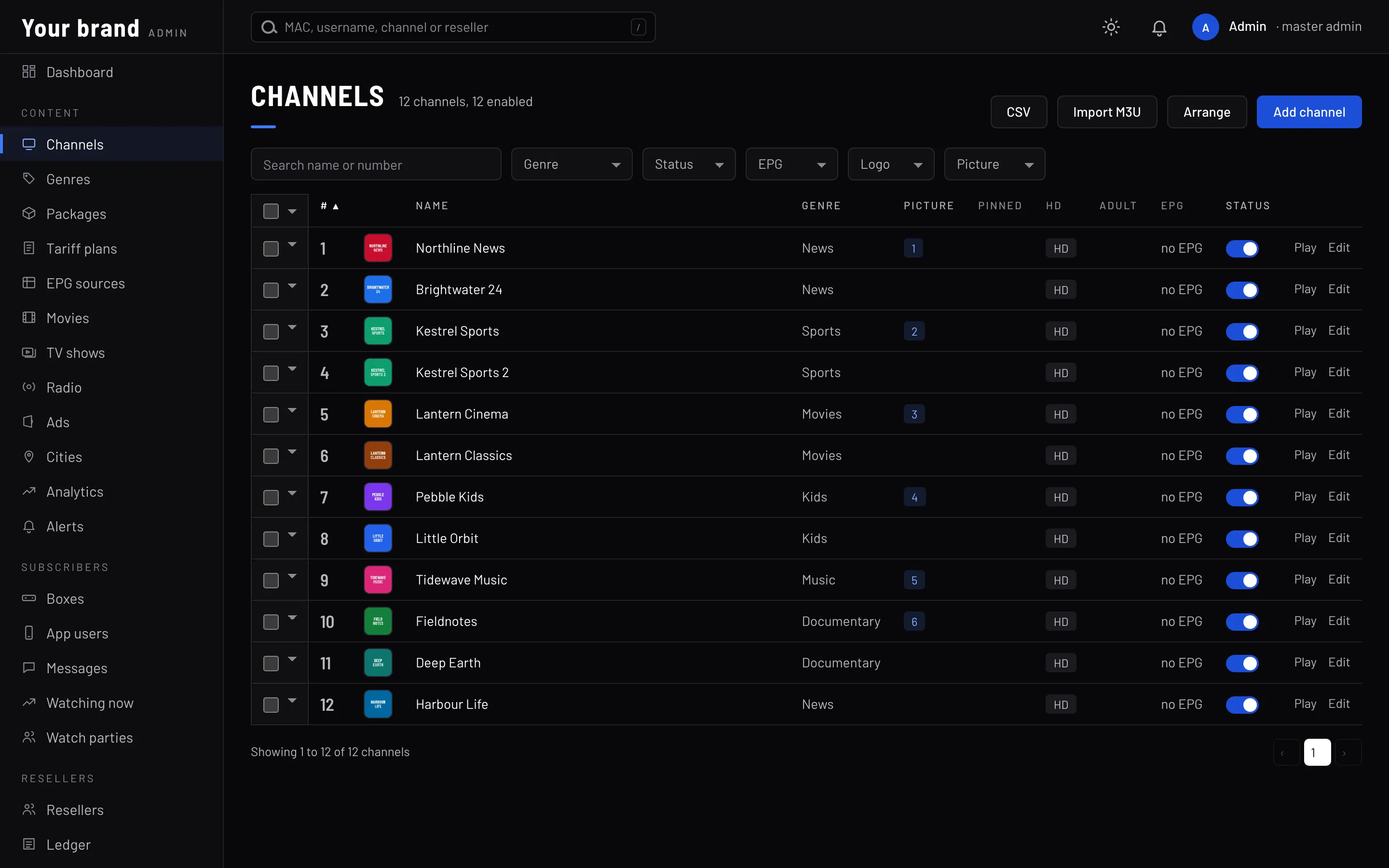1389x868 pixels.
Task: Open Resellers in sidebar
Action: pos(112,810)
